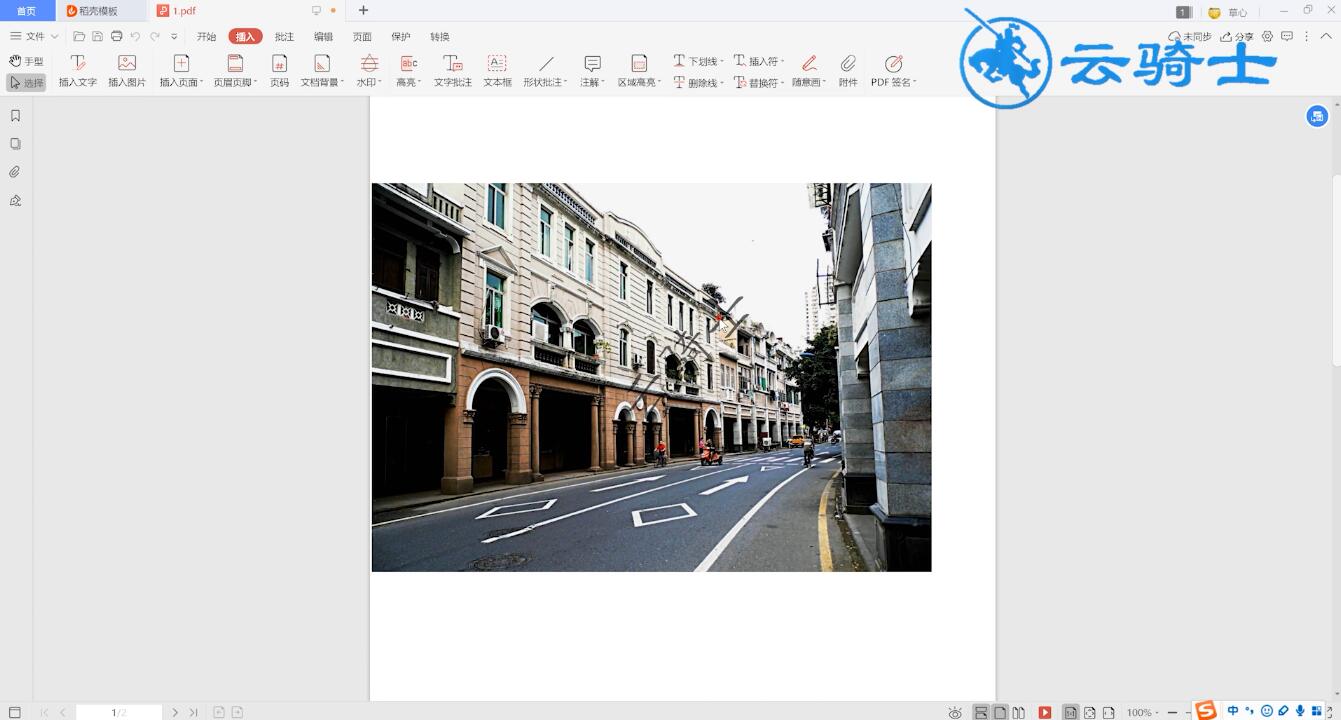Screen dimensions: 1341x720
Task: Click the 插入图片 insert image icon
Action: pos(127,63)
